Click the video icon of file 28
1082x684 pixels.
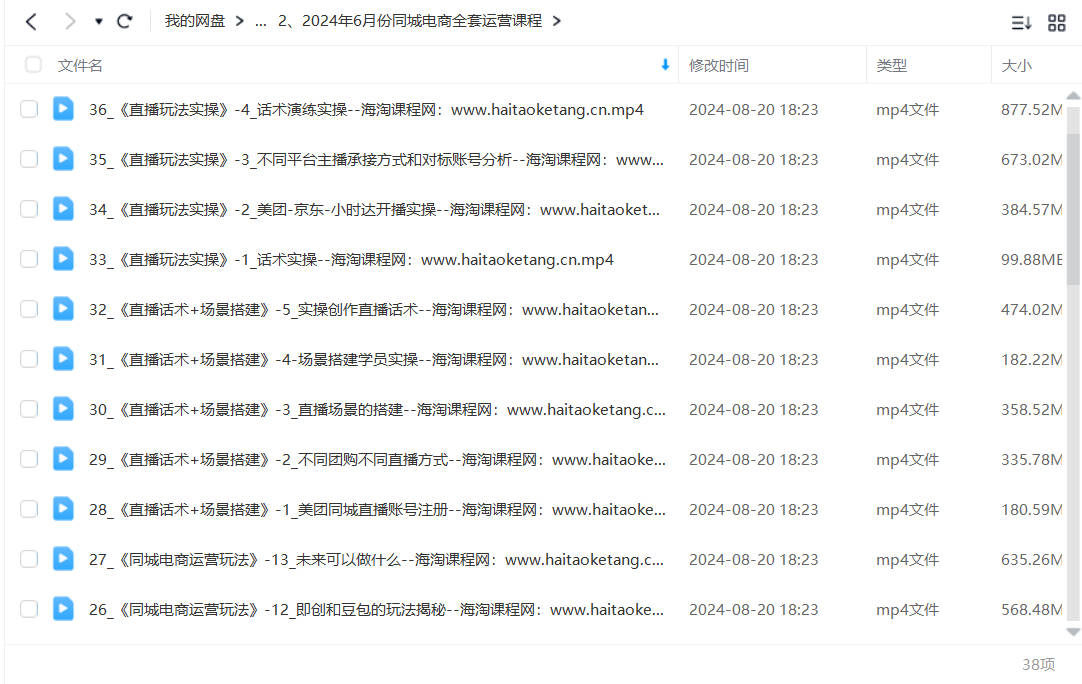point(63,509)
